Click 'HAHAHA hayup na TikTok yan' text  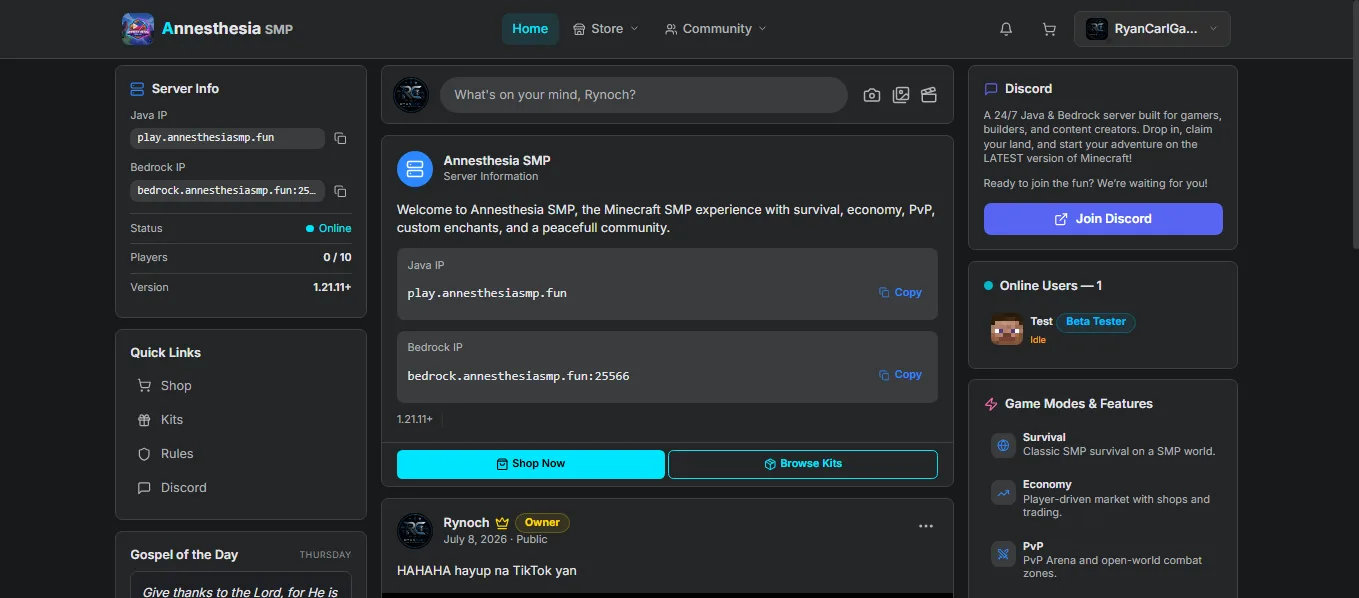tap(487, 571)
